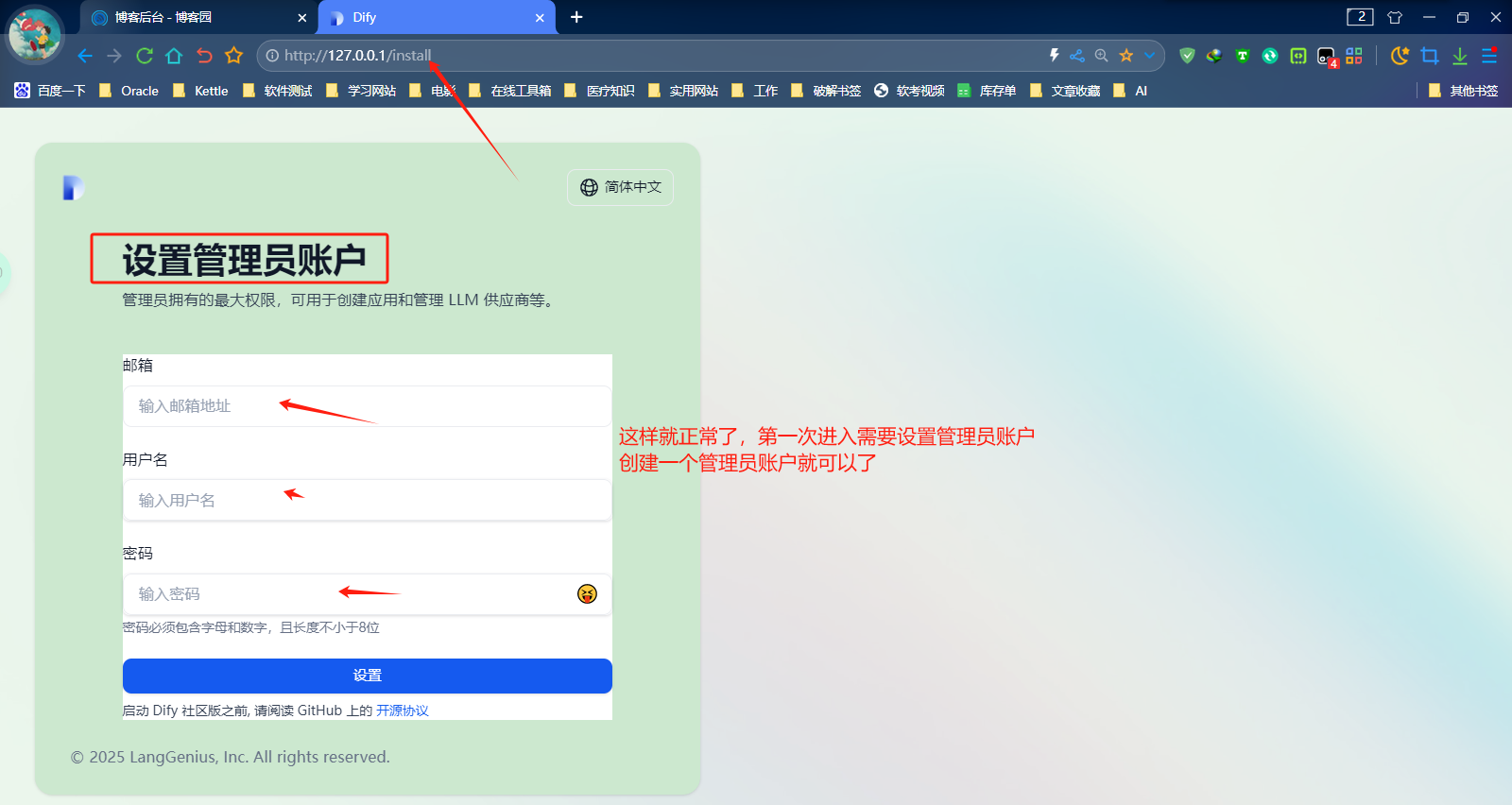The width and height of the screenshot is (1512, 805).
Task: Click the screenshot crop tool icon
Action: pos(1430,56)
